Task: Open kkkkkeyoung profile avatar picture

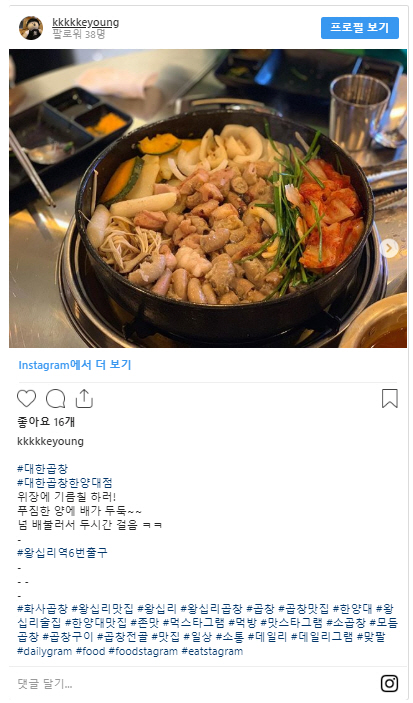Action: click(31, 28)
